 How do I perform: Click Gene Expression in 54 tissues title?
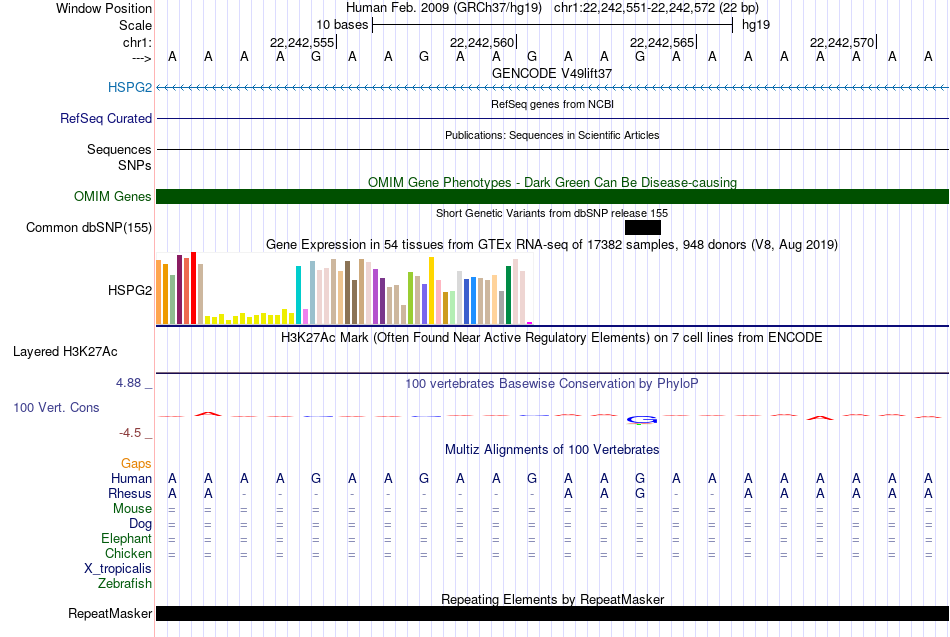click(552, 245)
